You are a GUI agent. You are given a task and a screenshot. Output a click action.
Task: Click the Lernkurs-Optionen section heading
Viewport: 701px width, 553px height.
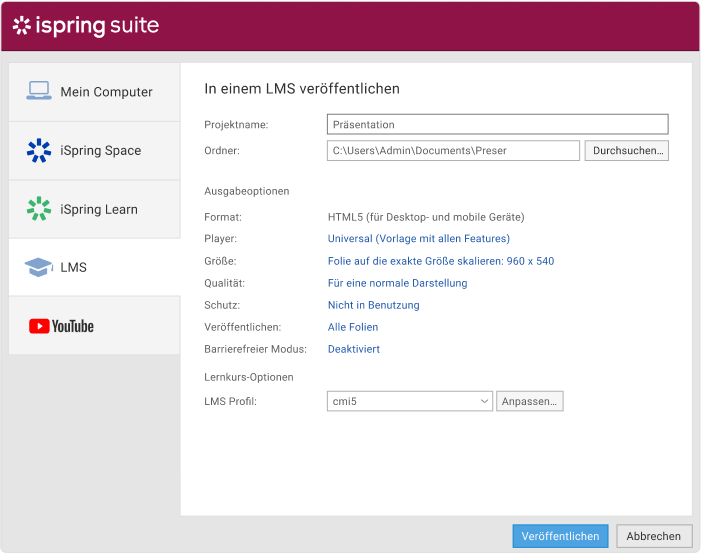pyautogui.click(x=249, y=377)
